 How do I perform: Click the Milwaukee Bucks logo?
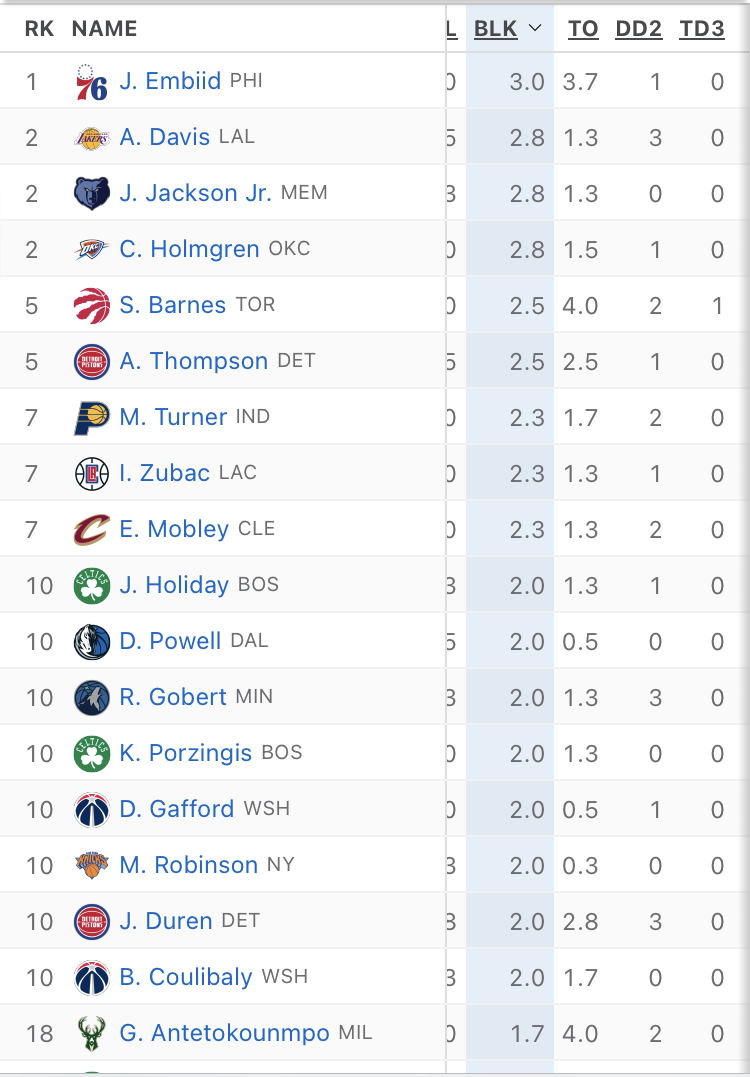pos(91,1033)
